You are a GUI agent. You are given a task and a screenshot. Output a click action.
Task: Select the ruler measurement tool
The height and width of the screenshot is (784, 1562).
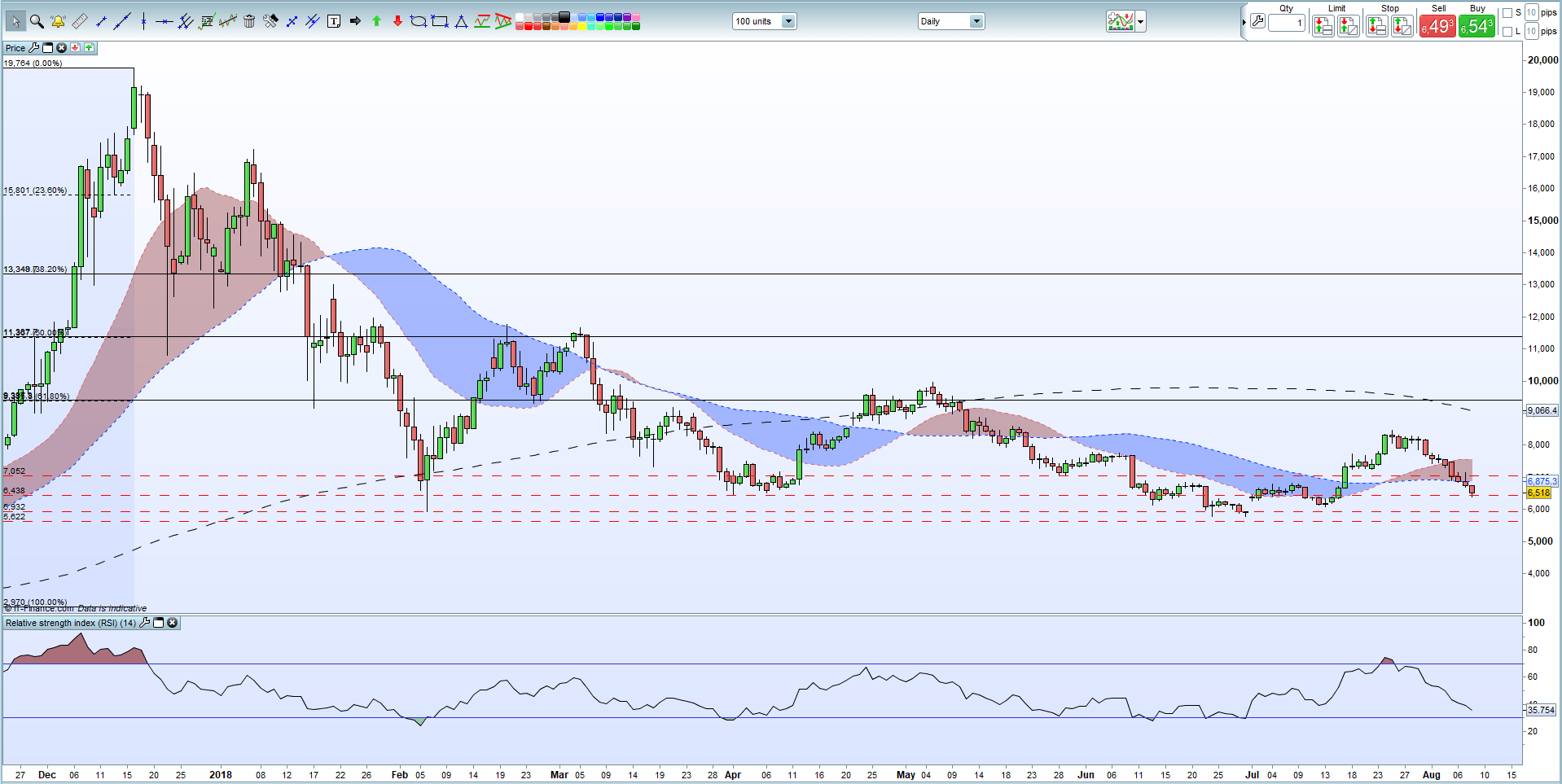pyautogui.click(x=80, y=21)
